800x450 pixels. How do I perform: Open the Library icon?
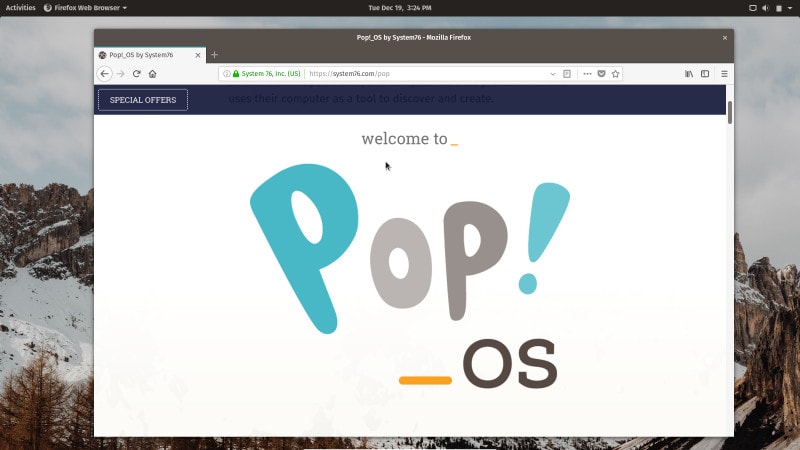[689, 74]
